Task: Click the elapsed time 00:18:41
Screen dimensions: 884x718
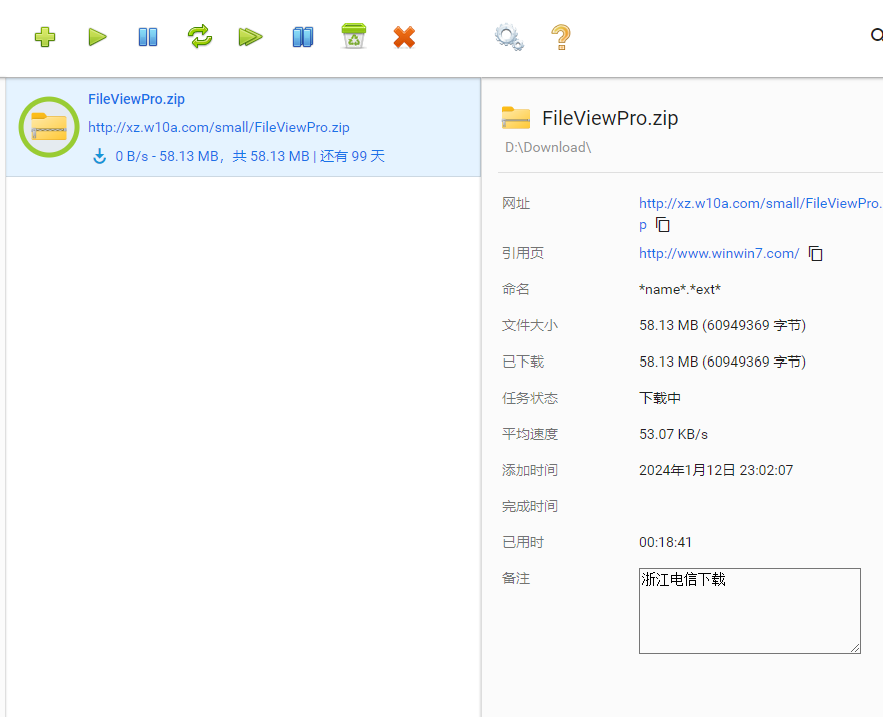Action: pyautogui.click(x=665, y=542)
